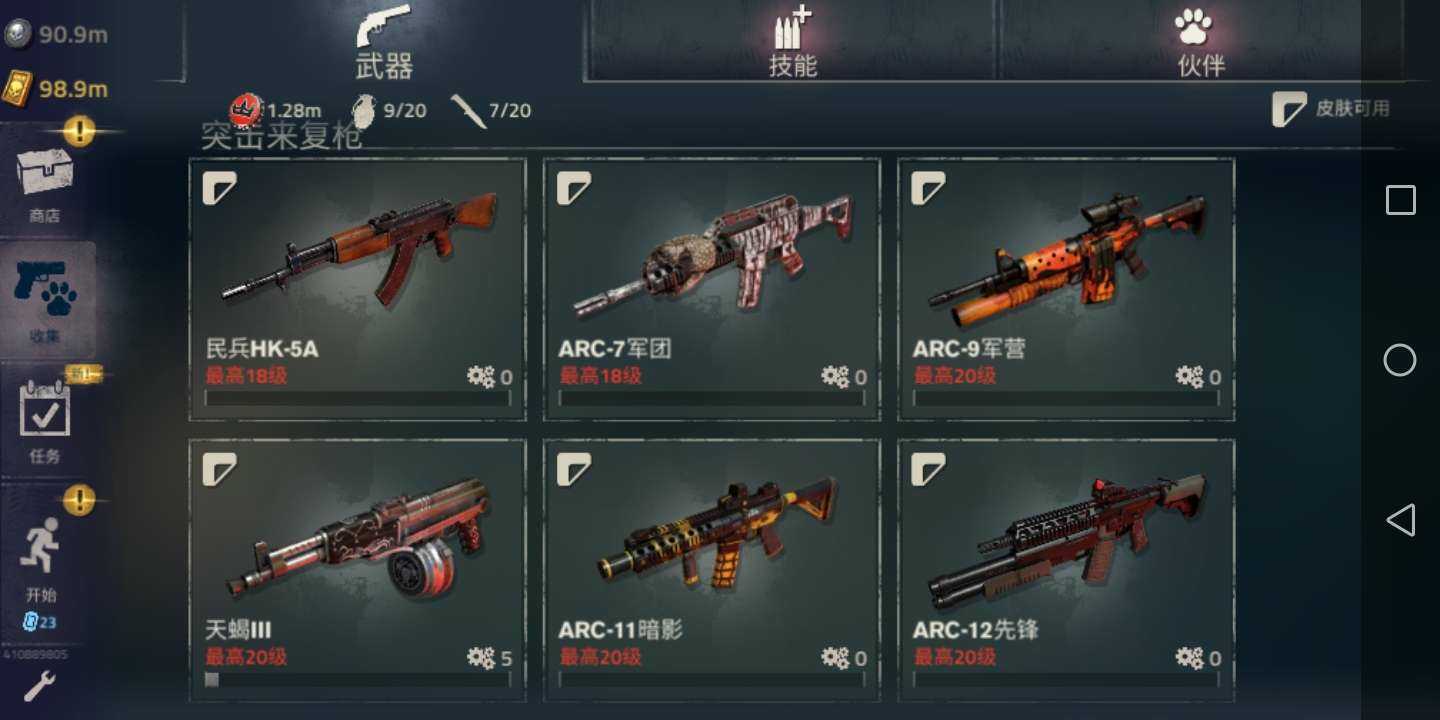
Task: Tap skin badge on ARC-12先锋 card
Action: (x=928, y=469)
